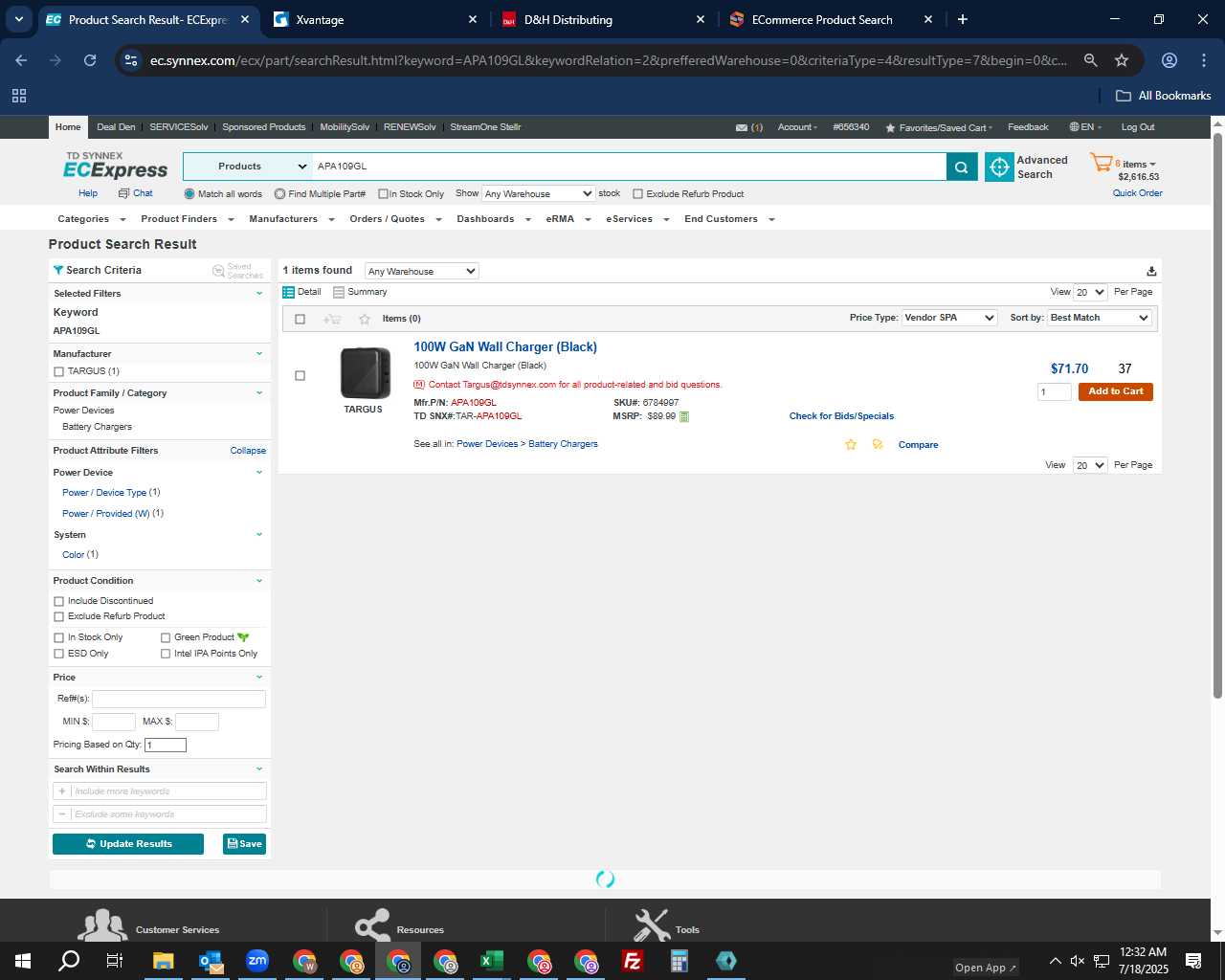The width and height of the screenshot is (1225, 980).
Task: Click add-selected-to-cart icon in Items header
Action: coord(332,319)
